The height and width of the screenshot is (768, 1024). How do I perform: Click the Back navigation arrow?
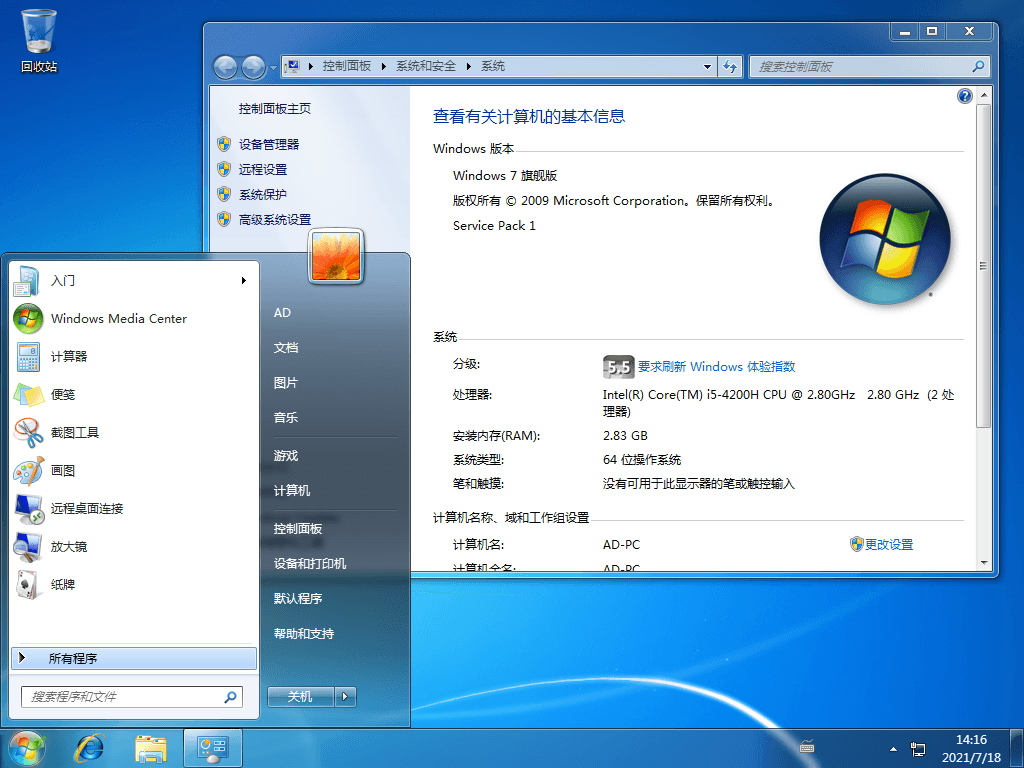coord(225,67)
